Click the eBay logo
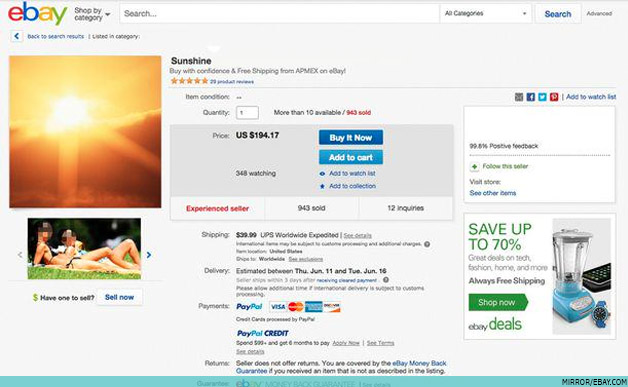Screen dimensions: 628x387 click(38, 13)
